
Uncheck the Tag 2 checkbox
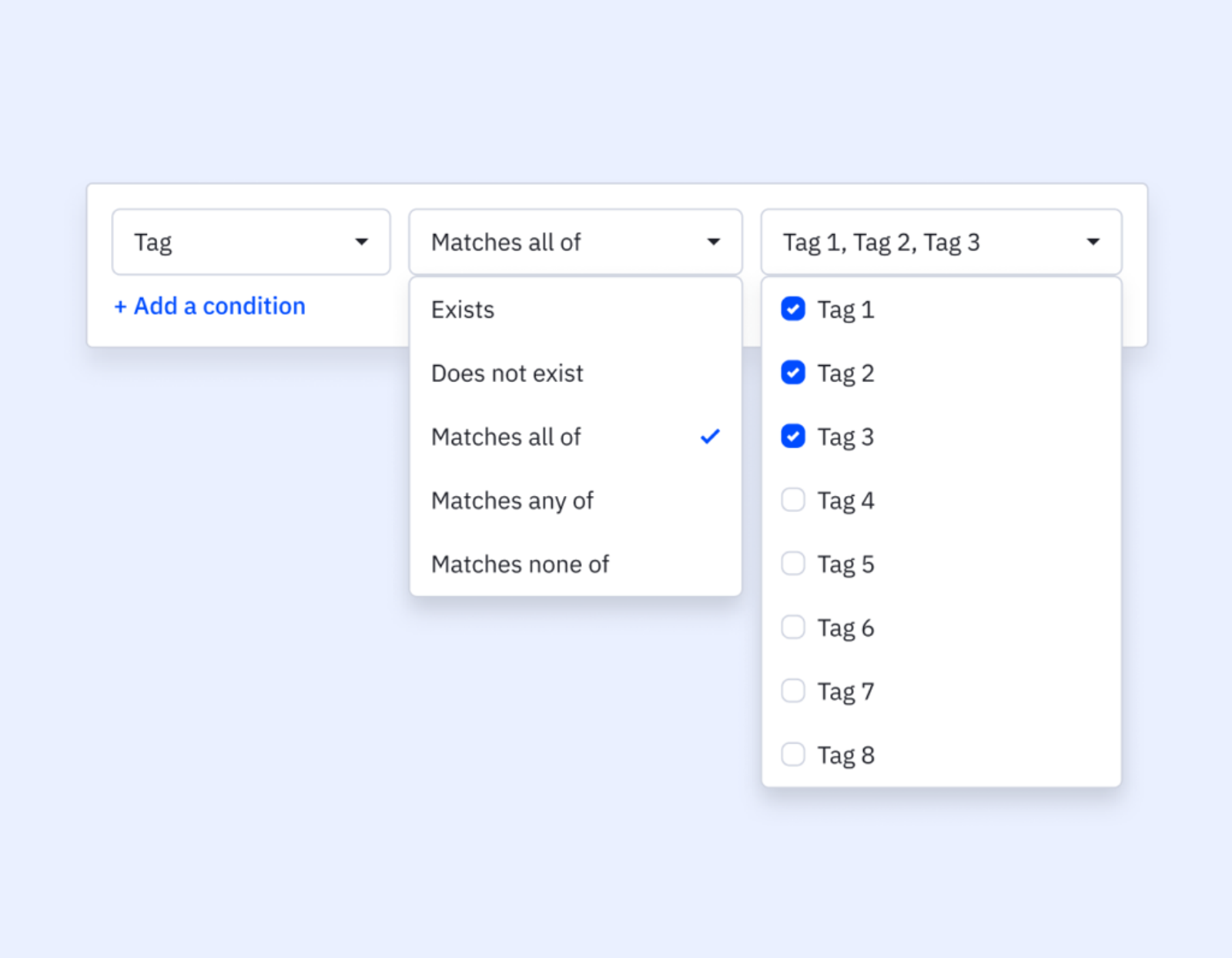tap(792, 373)
